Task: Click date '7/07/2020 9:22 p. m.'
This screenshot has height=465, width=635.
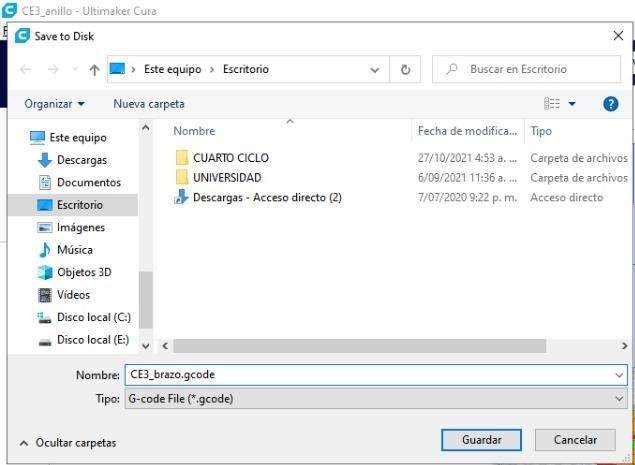Action: tap(467, 198)
